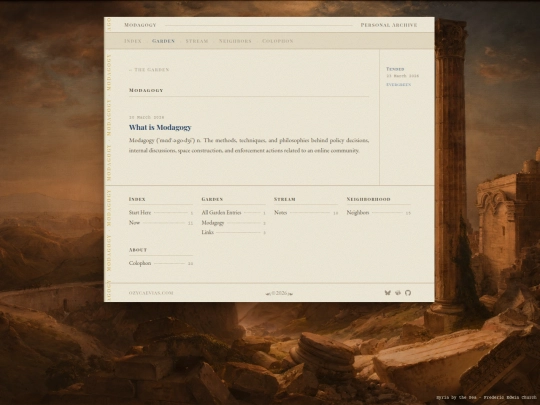Click the sidebar date under Tended
Image resolution: width=540 pixels, height=405 pixels.
point(403,76)
